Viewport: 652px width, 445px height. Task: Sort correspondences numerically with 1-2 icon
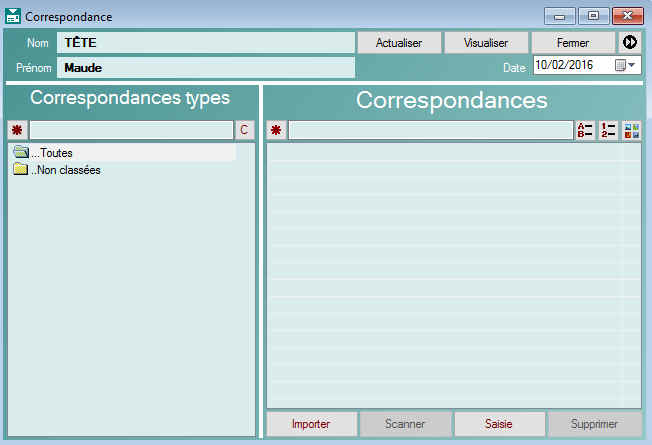608,131
